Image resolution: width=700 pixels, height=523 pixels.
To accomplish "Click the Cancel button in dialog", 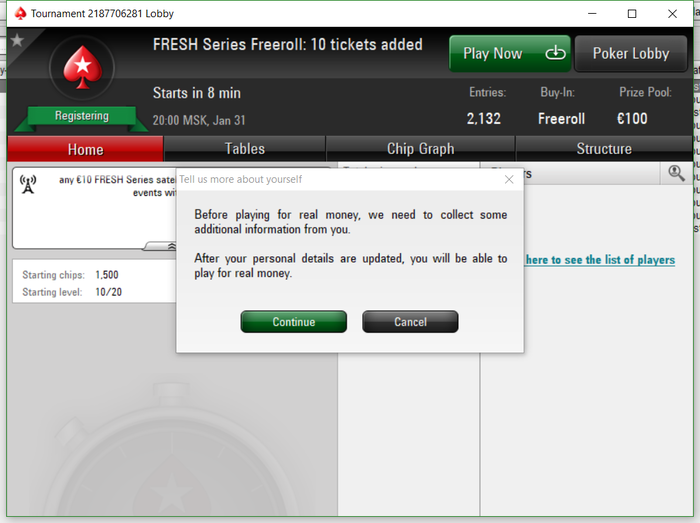I will point(410,322).
